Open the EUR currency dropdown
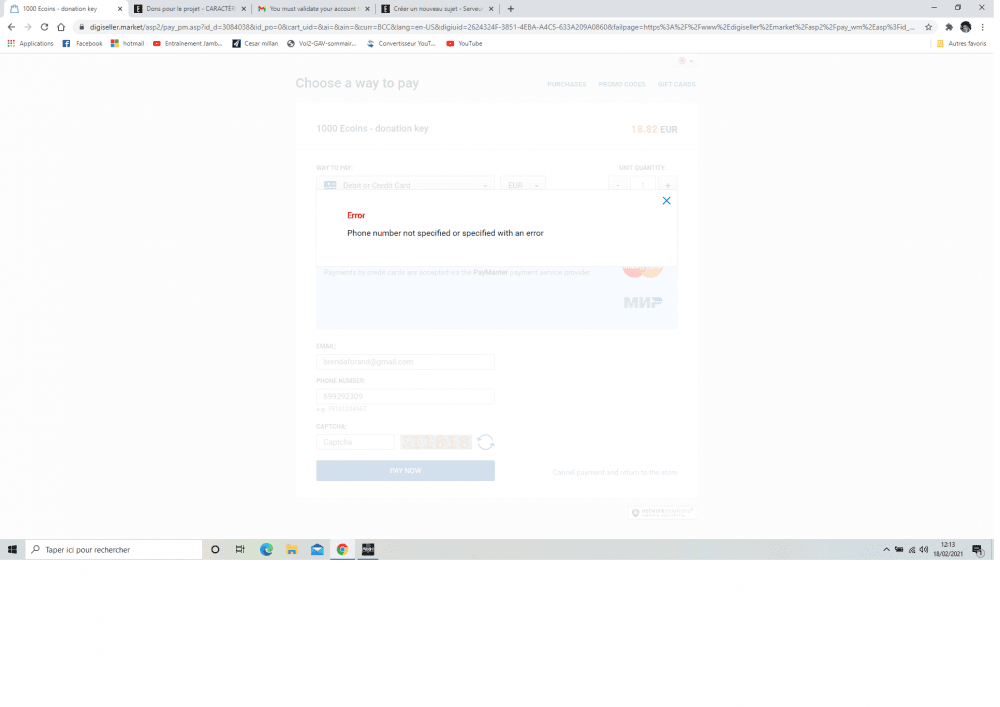Screen dimensions: 1000x707 [x=523, y=185]
